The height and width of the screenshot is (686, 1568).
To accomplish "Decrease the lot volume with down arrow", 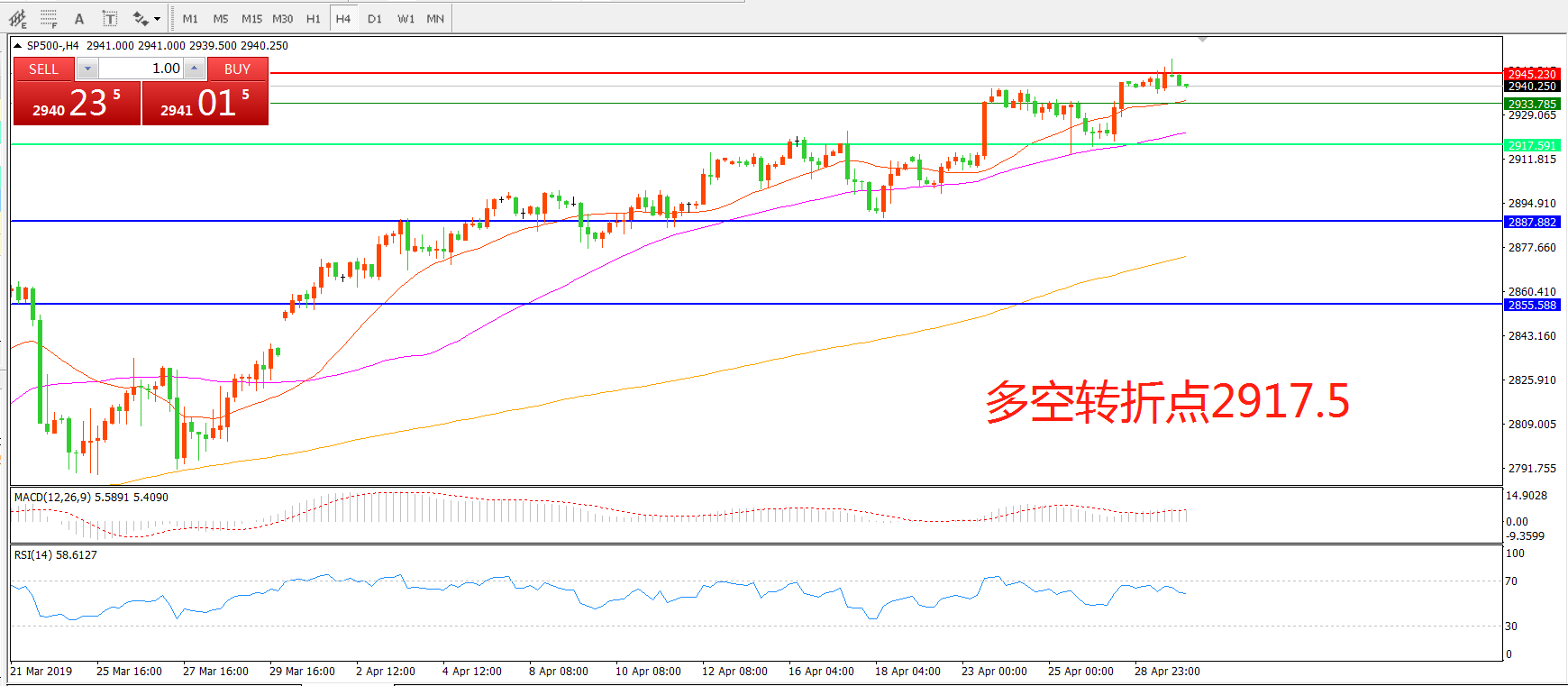I will [87, 69].
